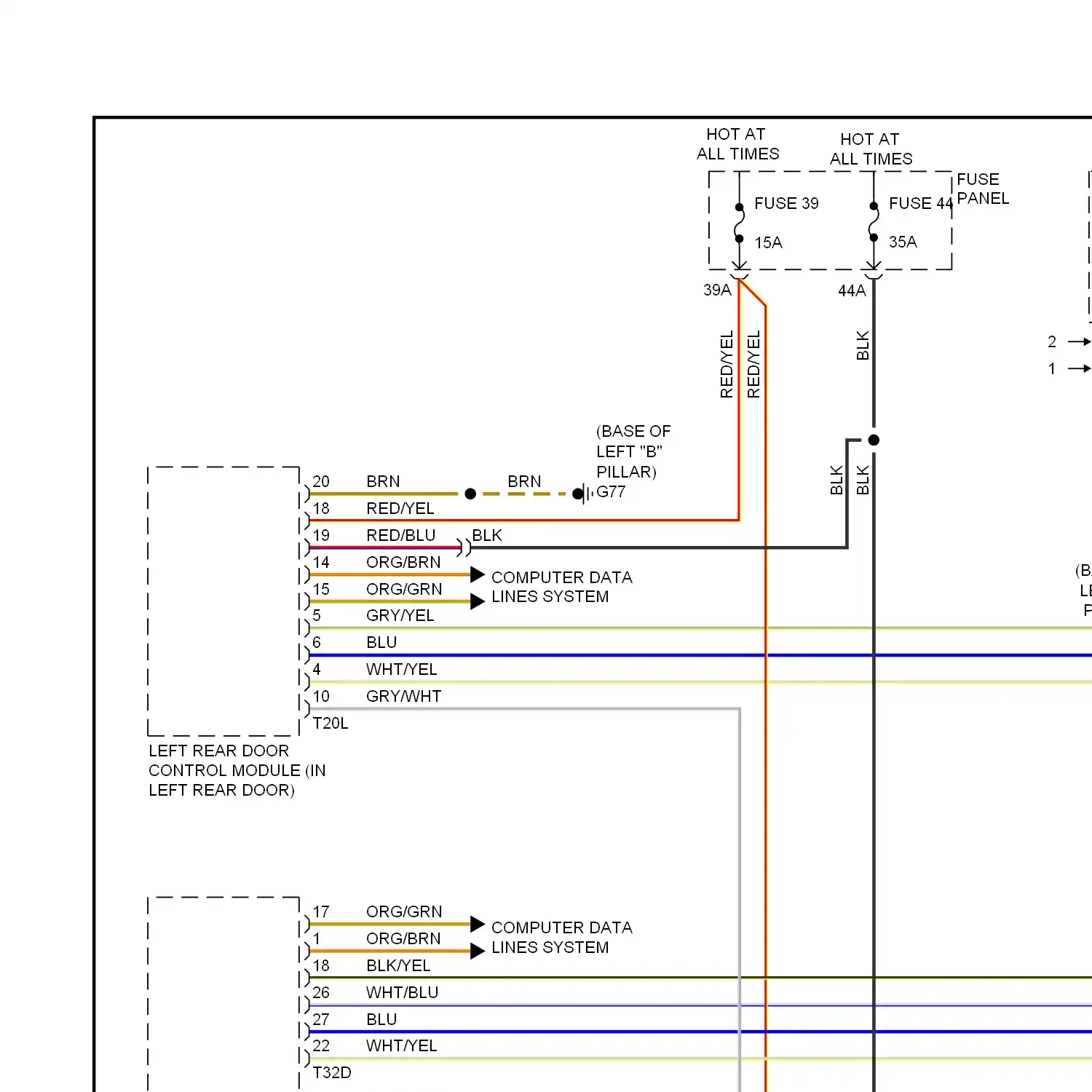1092x1092 pixels.
Task: Click upper COMPUTER DATA LINES SYSTEM text
Action: (x=561, y=587)
